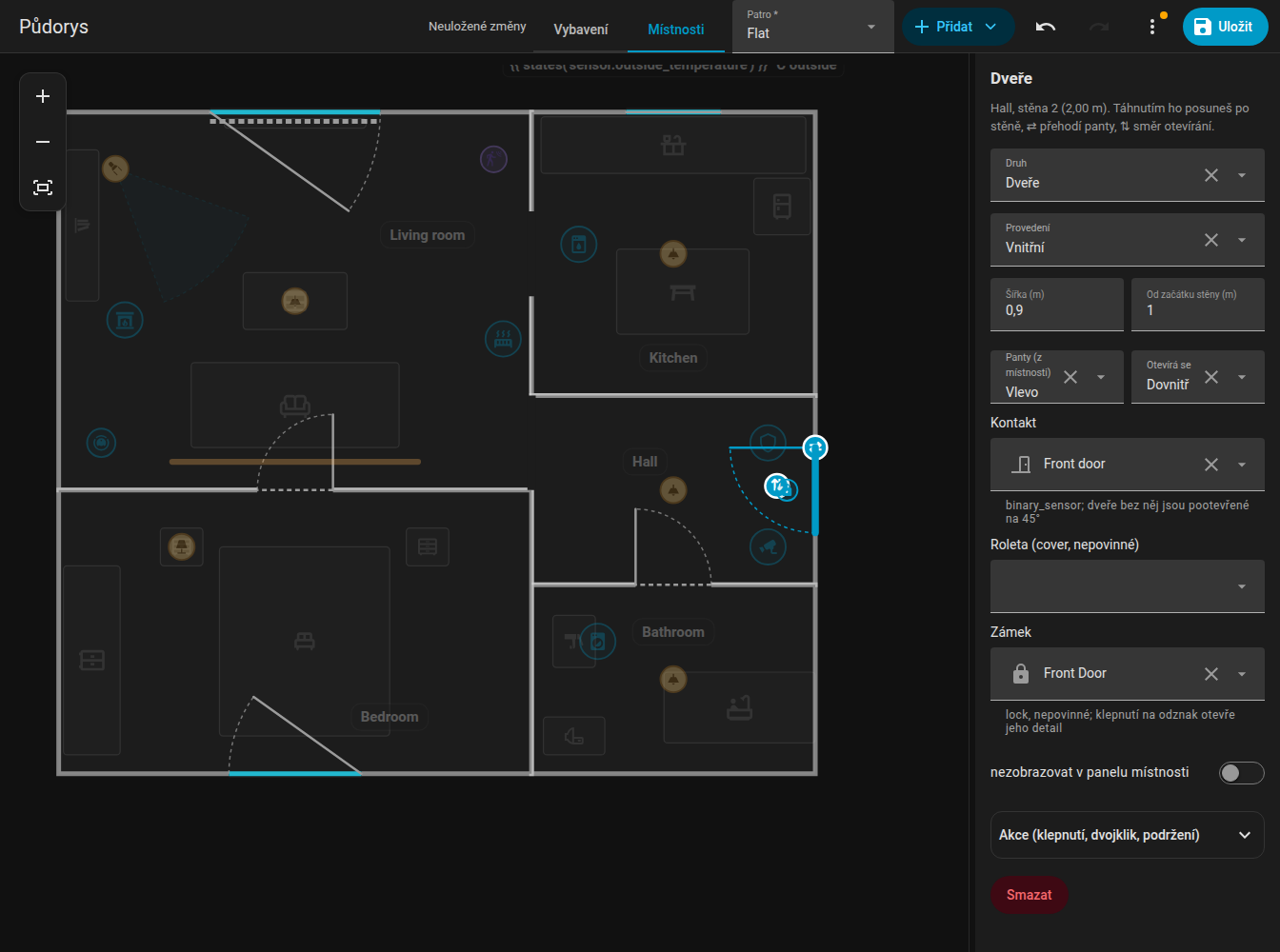This screenshot has width=1280, height=952.
Task: Switch to the Vybavení tab
Action: pos(581,30)
